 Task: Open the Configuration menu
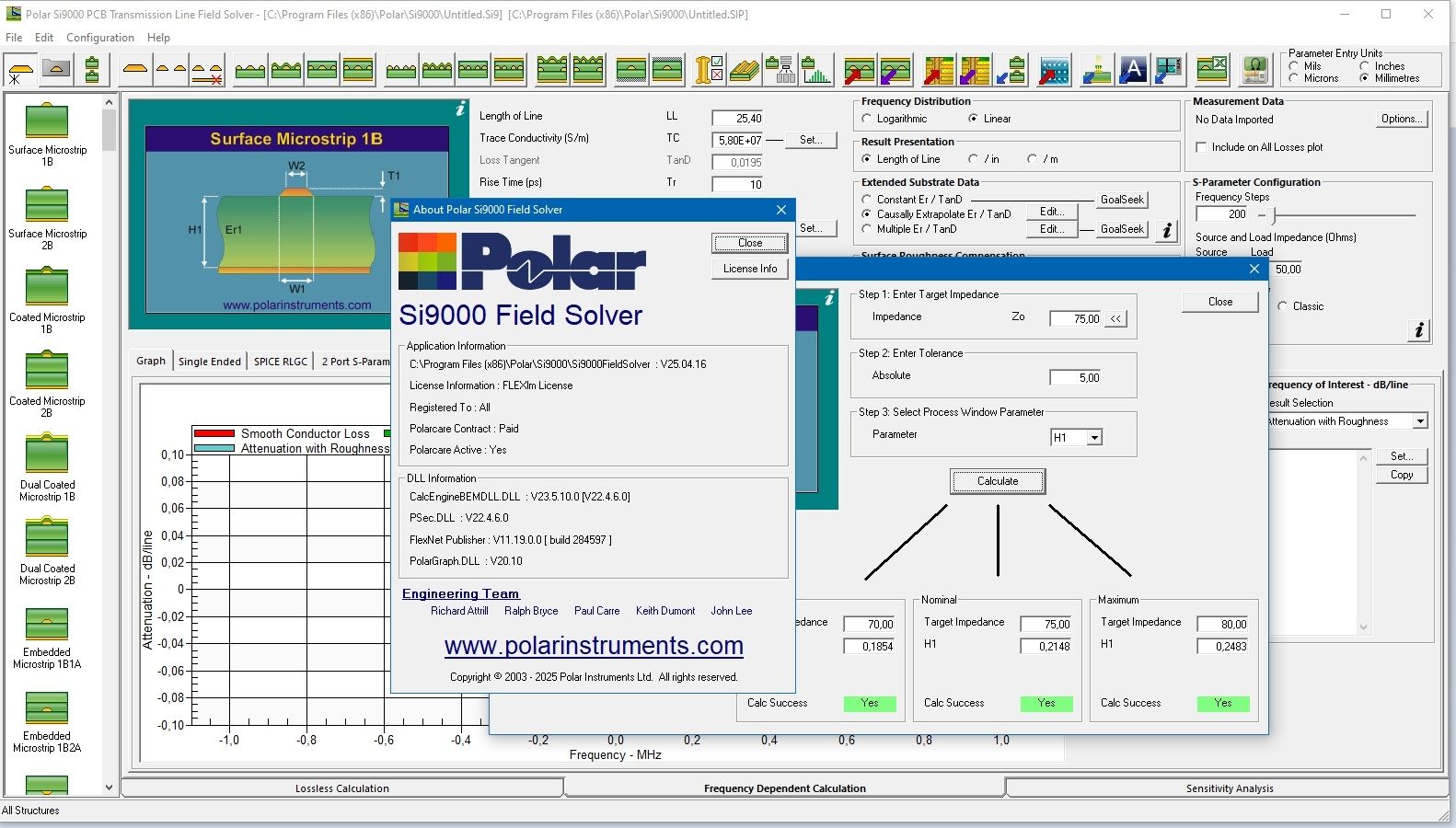pos(100,38)
